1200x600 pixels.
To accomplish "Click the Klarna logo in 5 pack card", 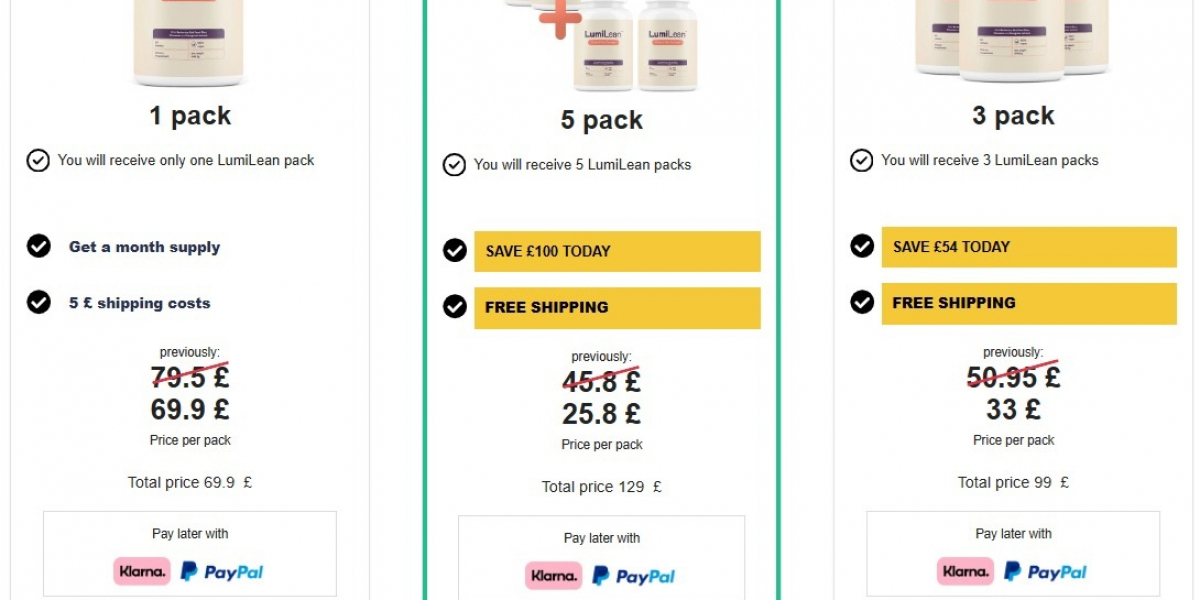I will tap(554, 576).
